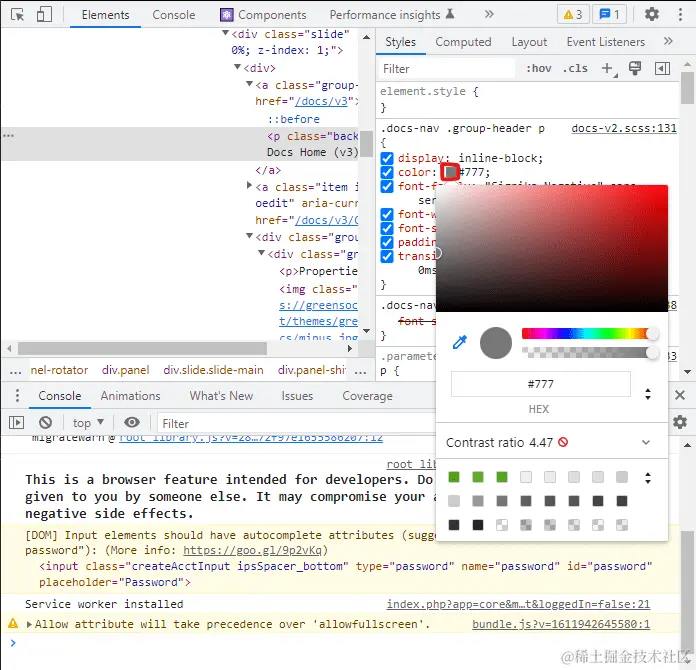This screenshot has height=670, width=696.
Task: Expand the a class item node
Action: click(249, 186)
